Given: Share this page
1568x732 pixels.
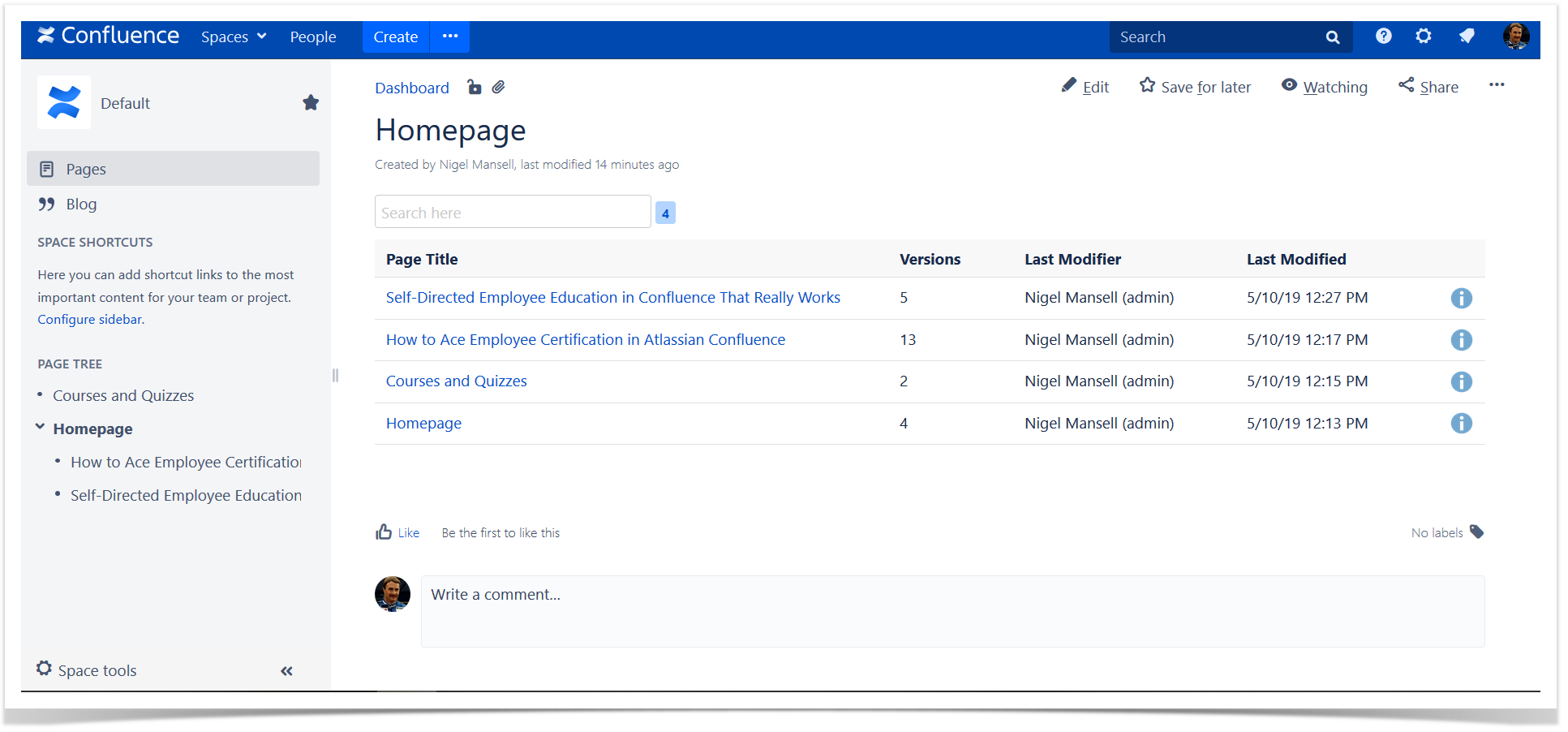Looking at the screenshot, I should pyautogui.click(x=1428, y=86).
